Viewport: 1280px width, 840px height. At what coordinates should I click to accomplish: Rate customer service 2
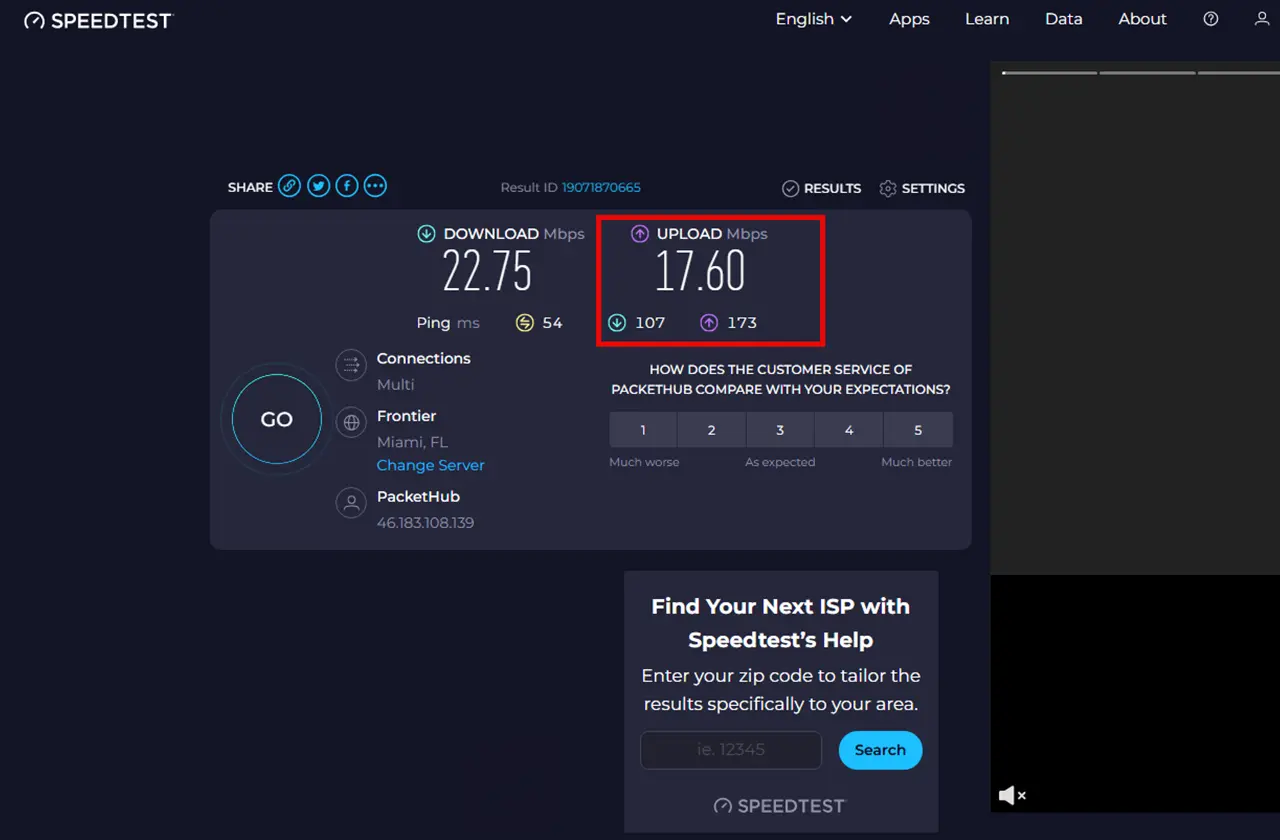(712, 430)
